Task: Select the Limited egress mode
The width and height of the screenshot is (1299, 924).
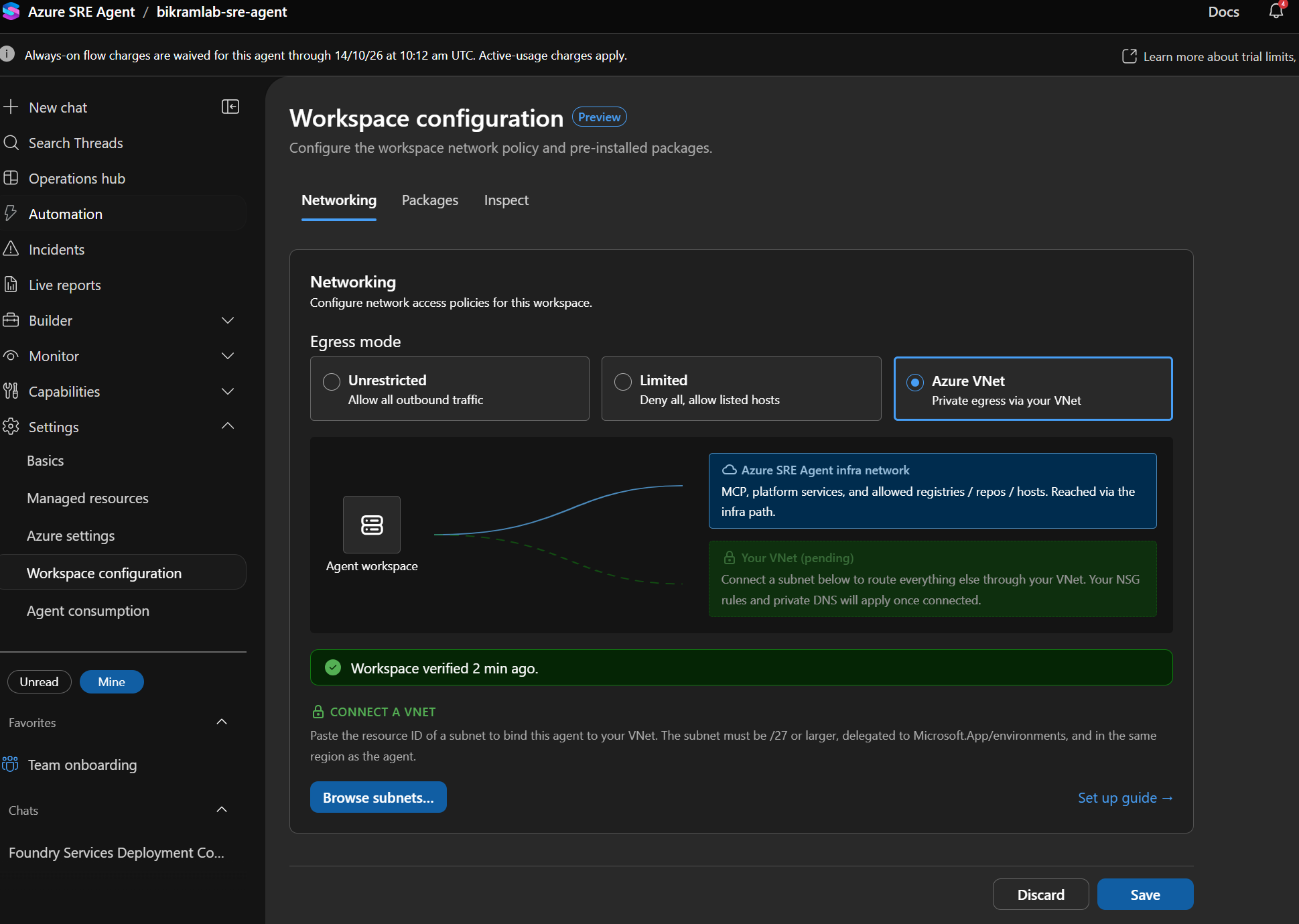Action: point(741,389)
